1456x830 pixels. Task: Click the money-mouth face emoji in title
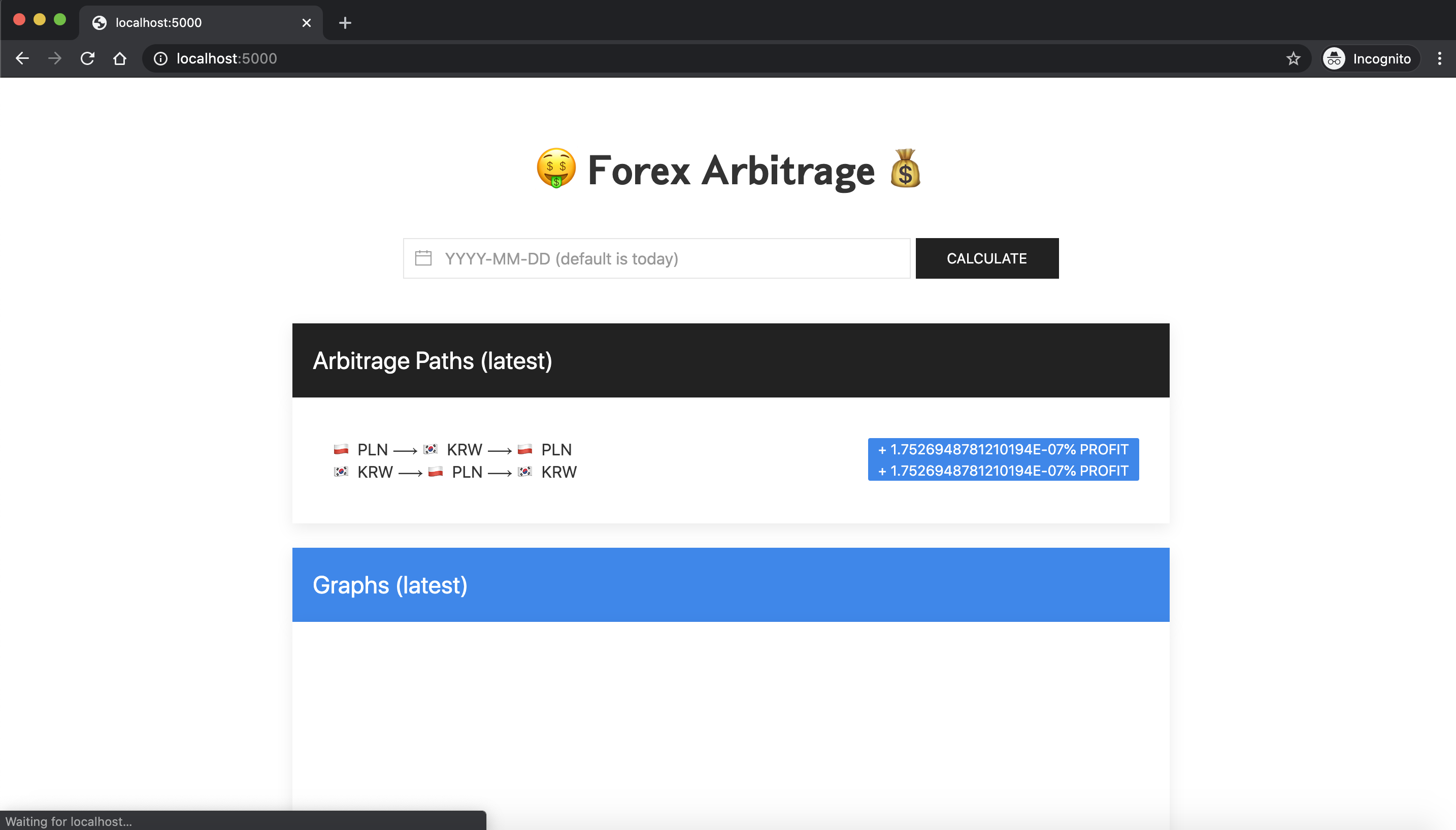556,168
